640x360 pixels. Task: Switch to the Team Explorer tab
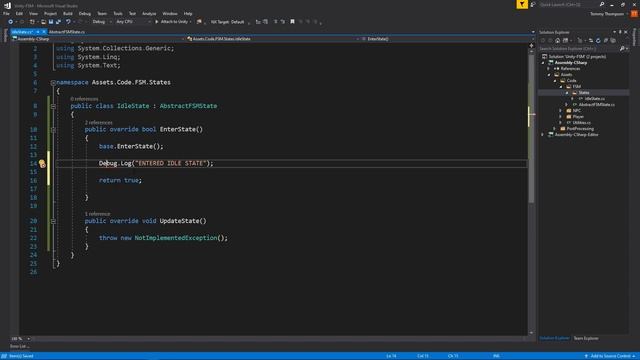pos(586,338)
